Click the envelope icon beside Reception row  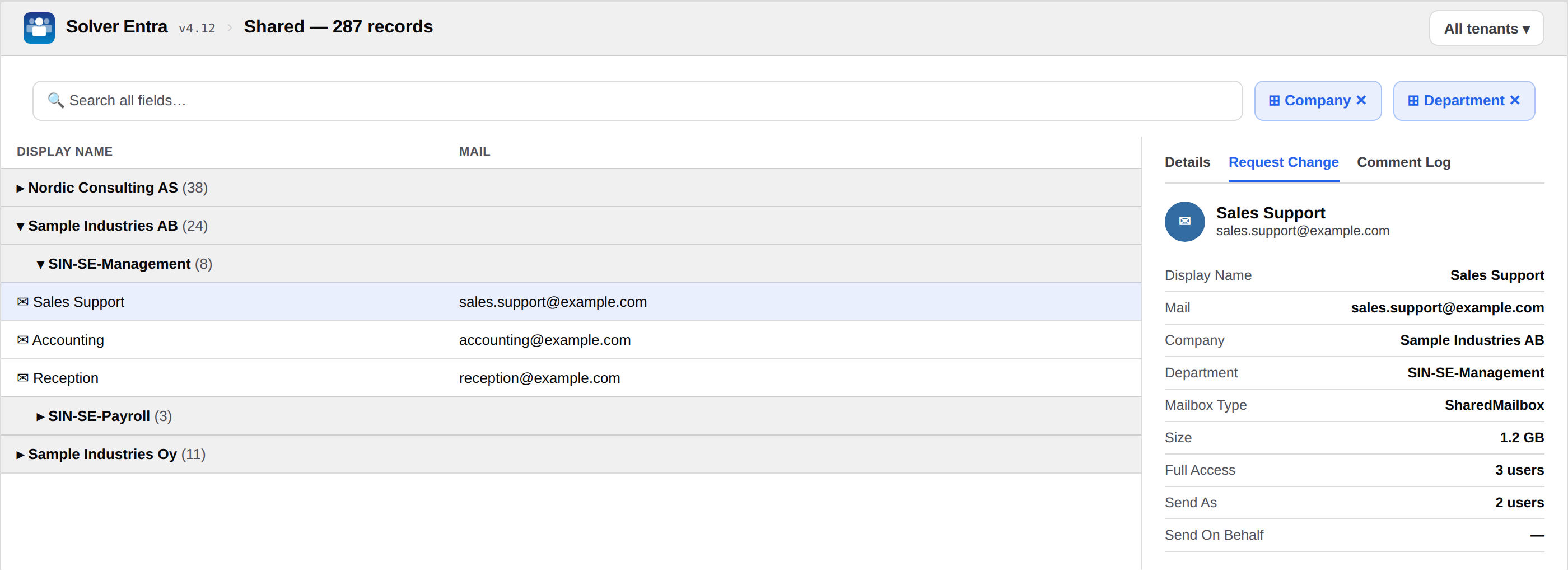click(23, 378)
